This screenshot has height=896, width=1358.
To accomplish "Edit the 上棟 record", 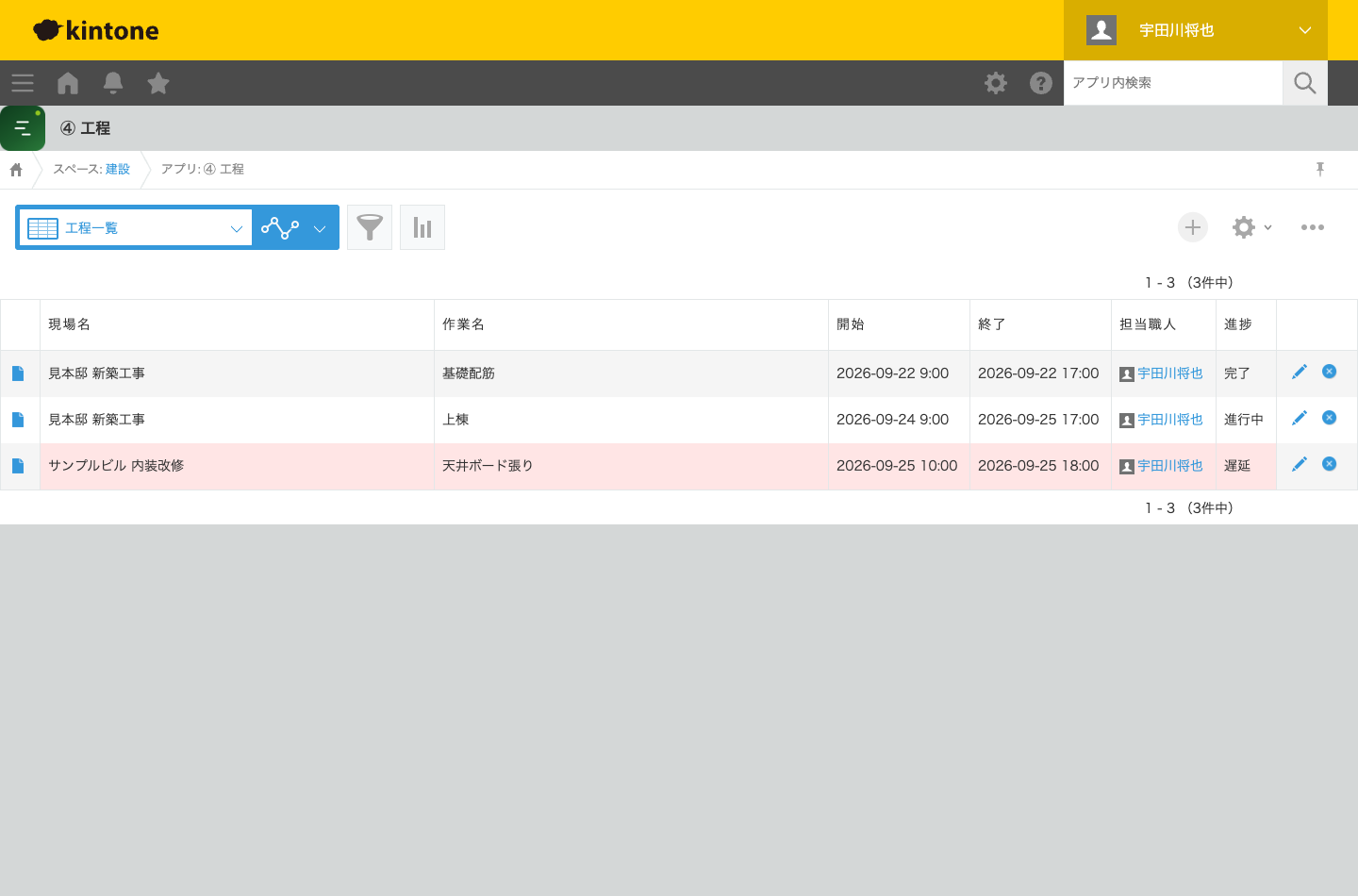I will pyautogui.click(x=1300, y=418).
